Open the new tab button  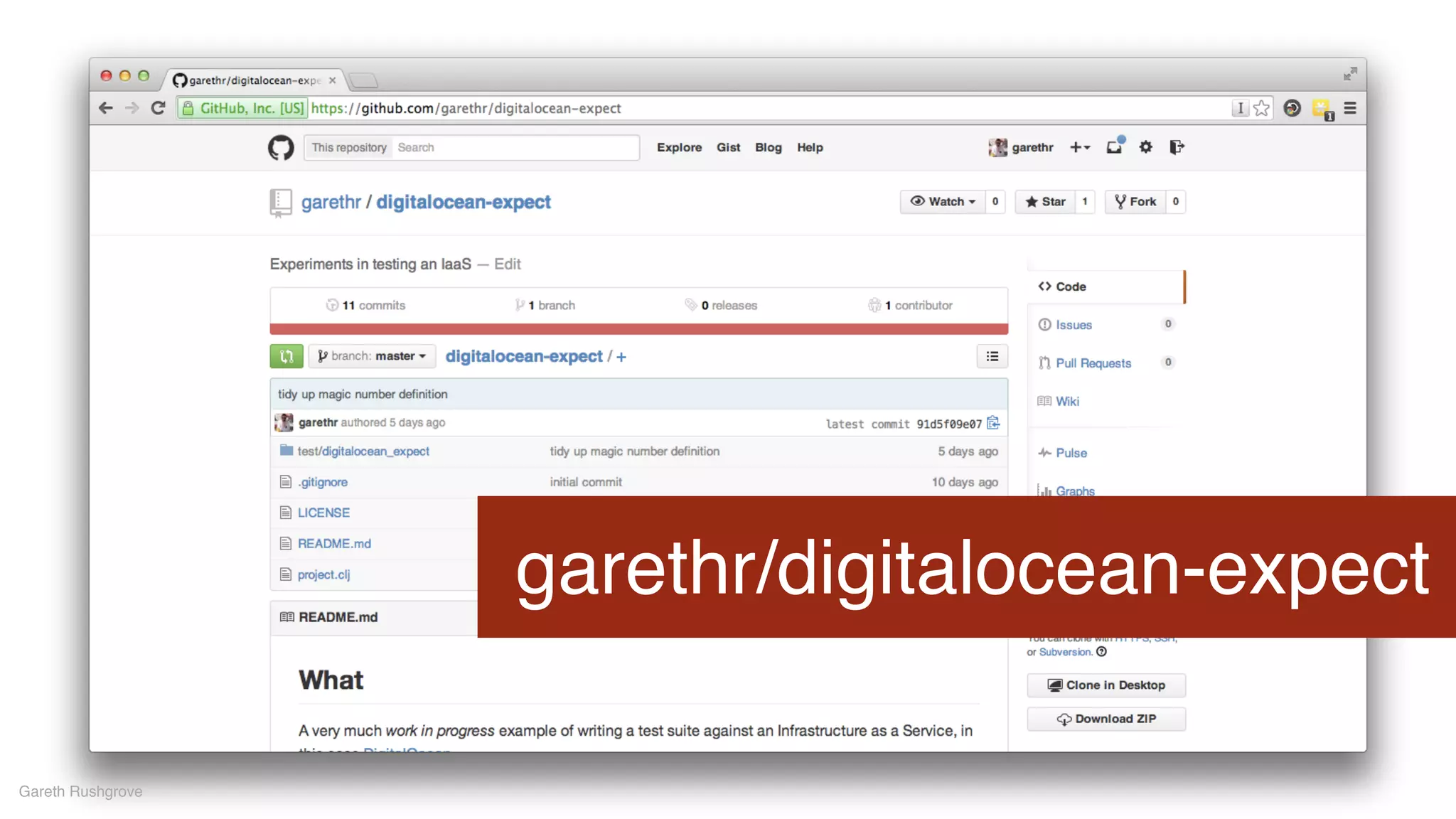click(363, 80)
